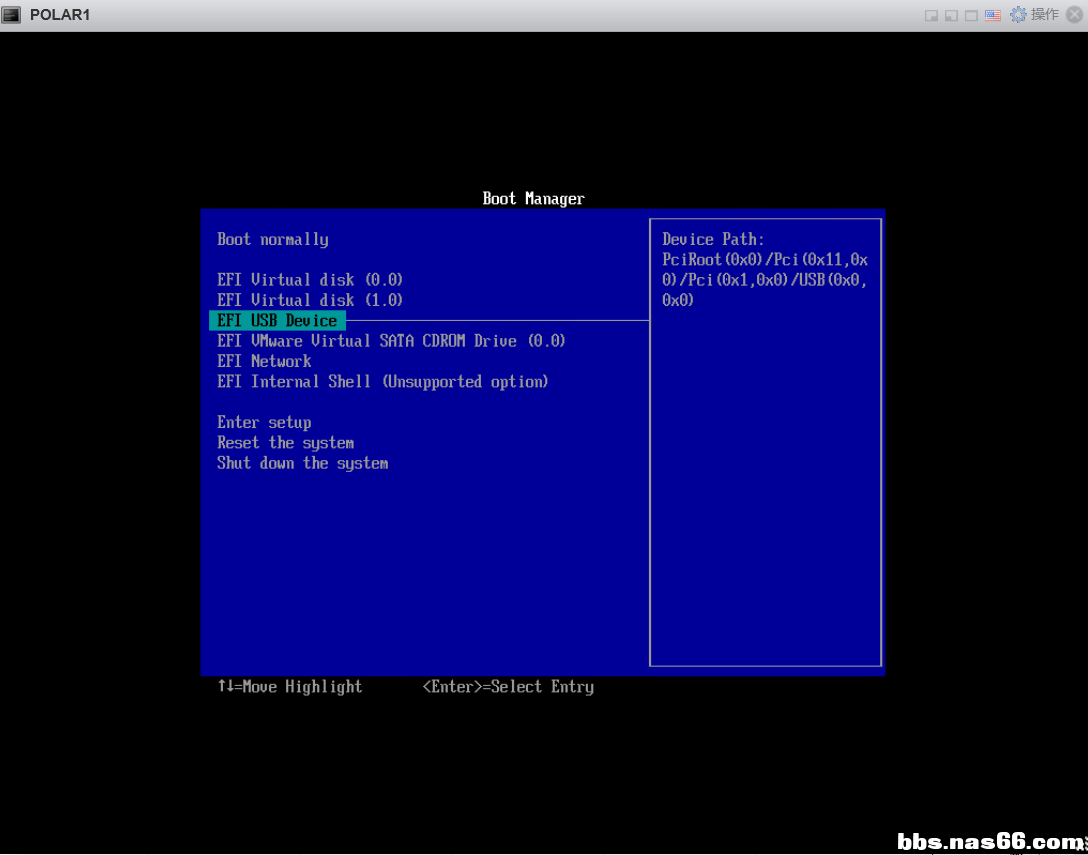
Task: Click the POLAR1 window title text
Action: [60, 15]
